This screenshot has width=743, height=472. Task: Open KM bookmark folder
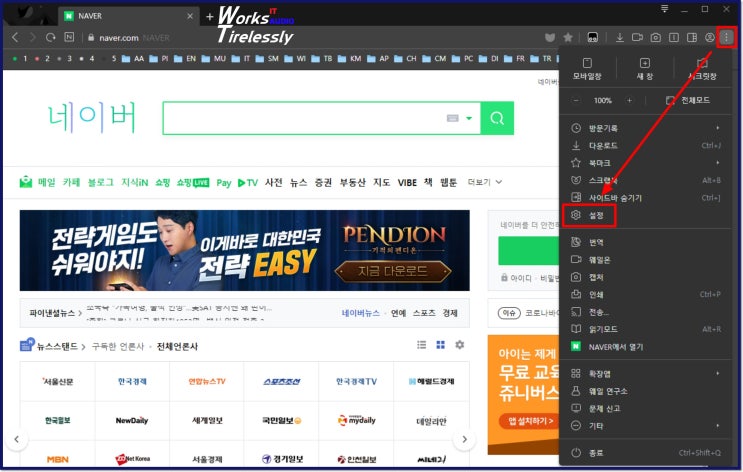(350, 59)
